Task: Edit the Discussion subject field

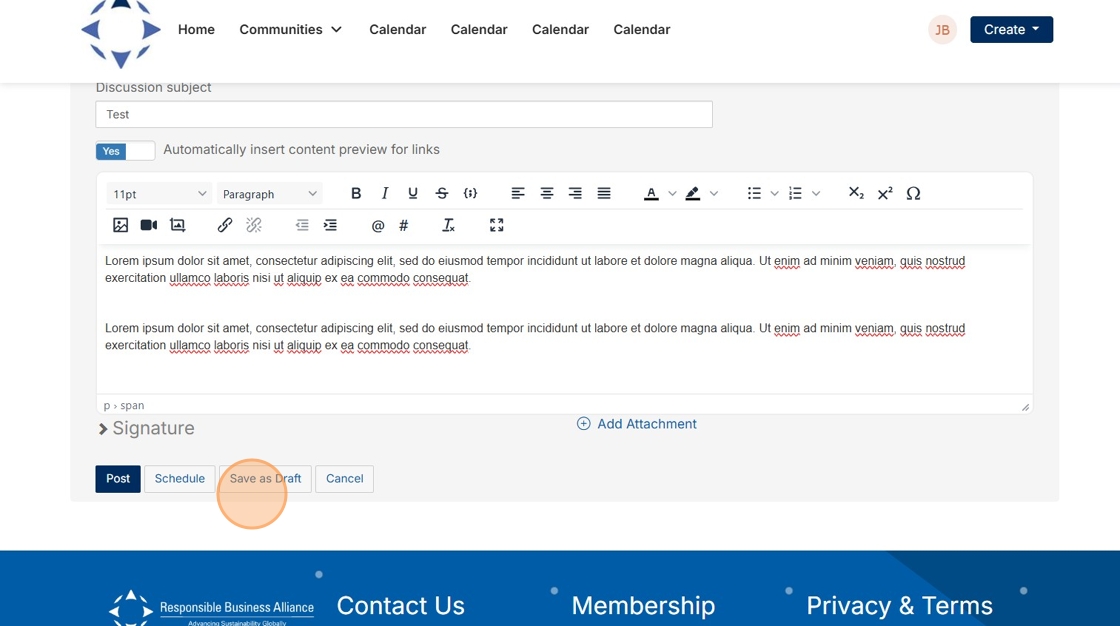Action: [x=404, y=114]
